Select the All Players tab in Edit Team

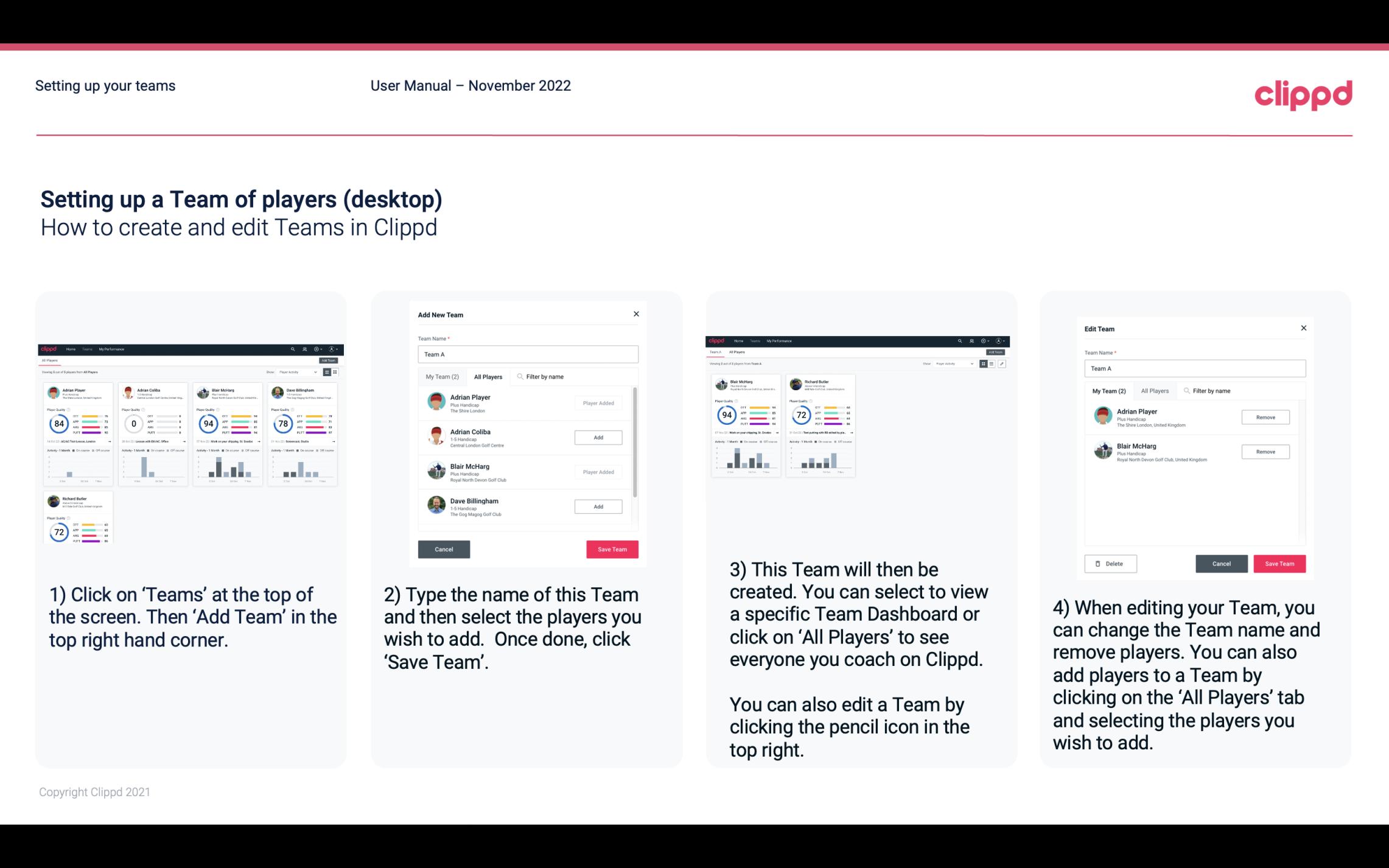(x=1155, y=390)
